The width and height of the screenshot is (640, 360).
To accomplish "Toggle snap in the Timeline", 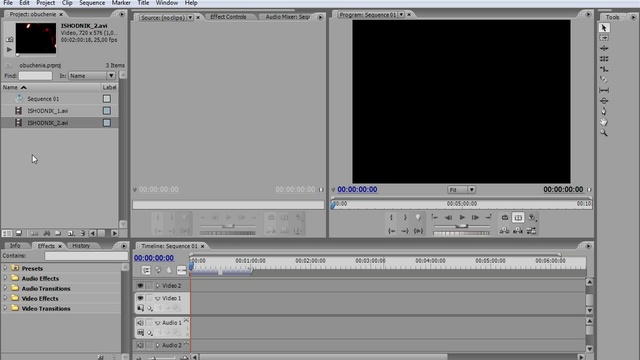I will (x=146, y=270).
